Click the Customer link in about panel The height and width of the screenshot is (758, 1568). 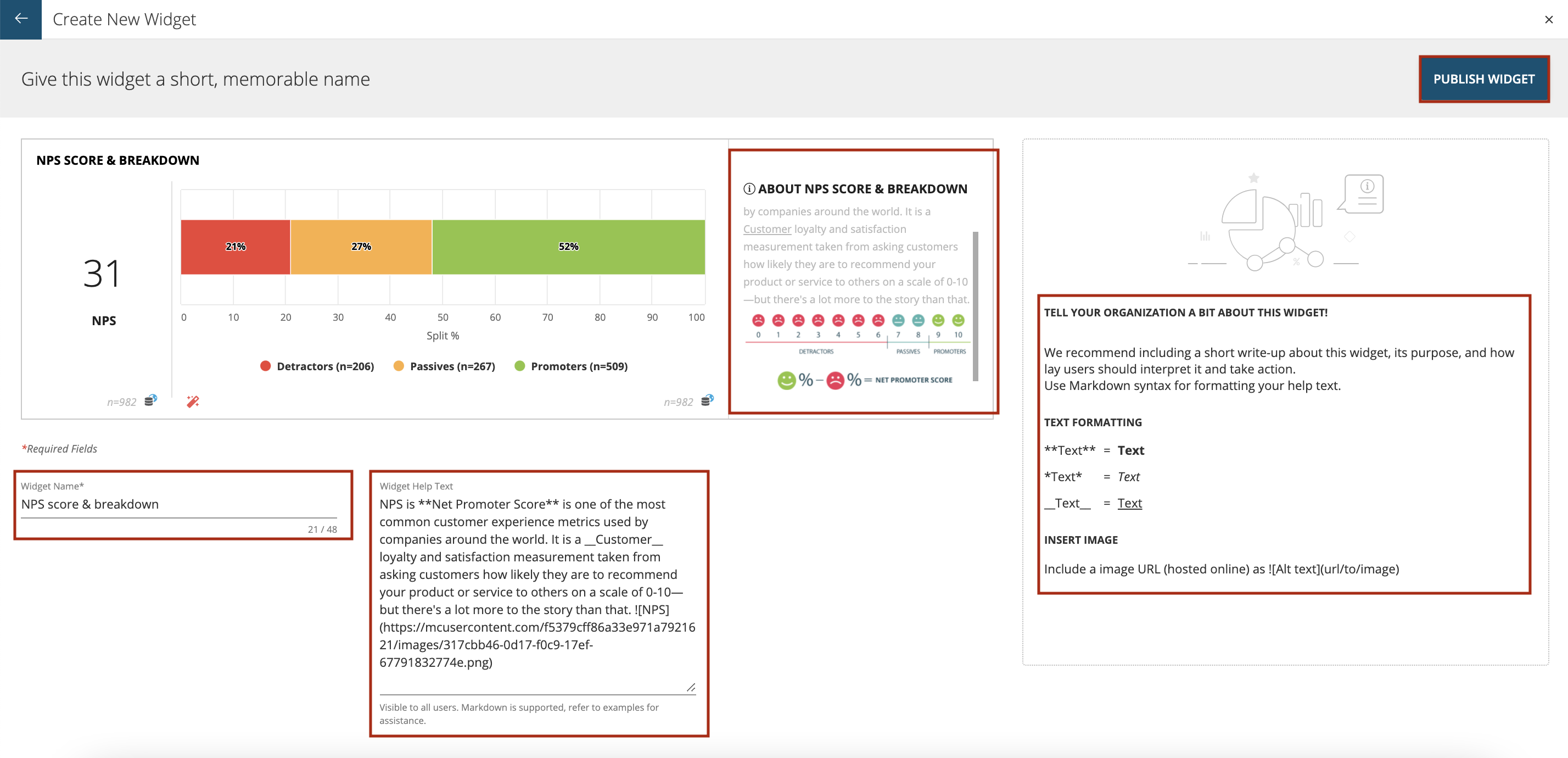pyautogui.click(x=767, y=229)
